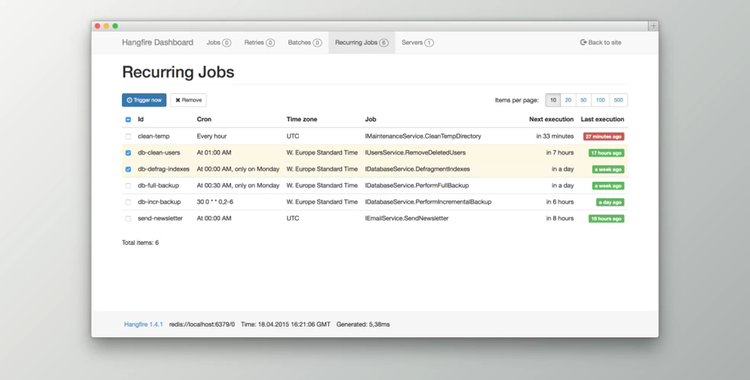The height and width of the screenshot is (380, 750).
Task: Set items per page to 100
Action: pyautogui.click(x=600, y=100)
